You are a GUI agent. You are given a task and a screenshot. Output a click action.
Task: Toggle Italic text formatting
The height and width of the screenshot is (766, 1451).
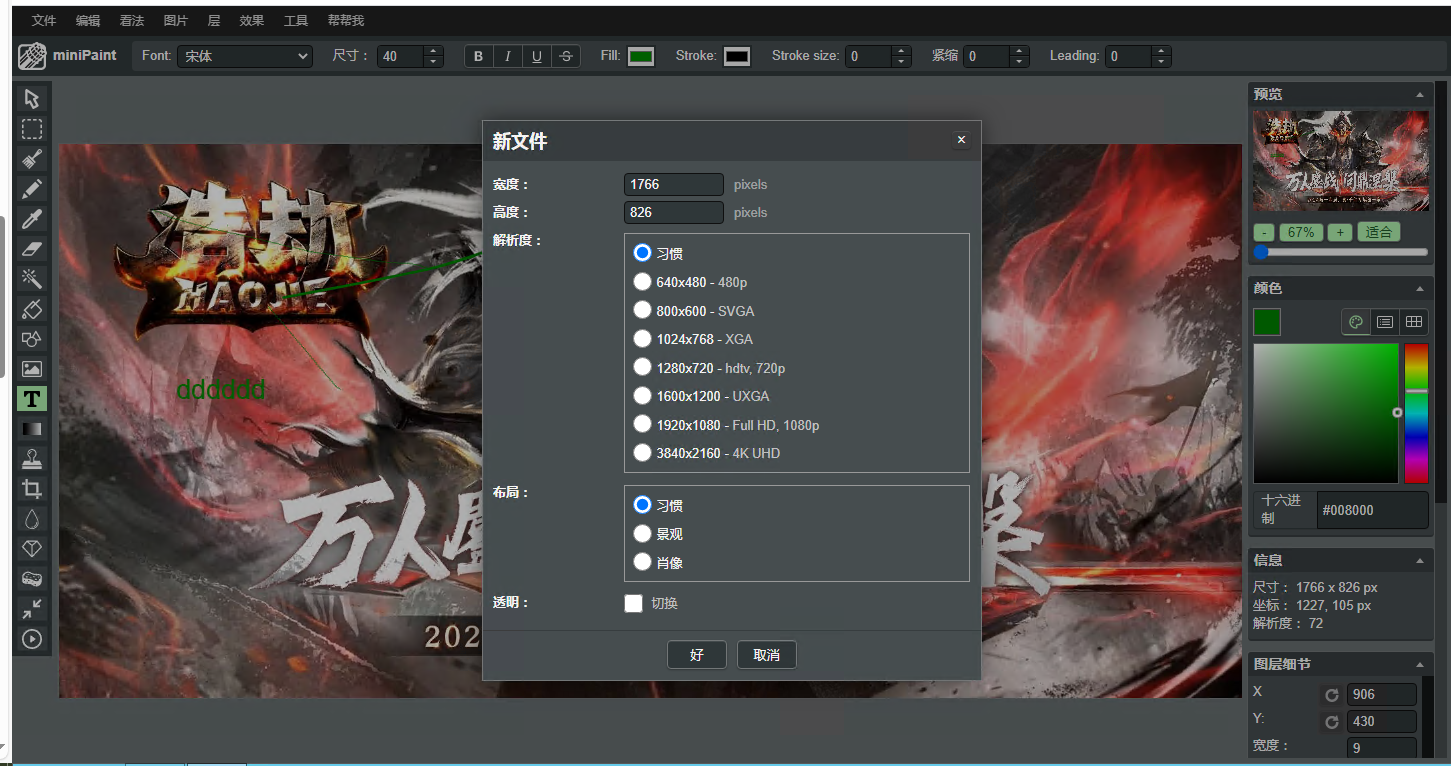pos(507,56)
